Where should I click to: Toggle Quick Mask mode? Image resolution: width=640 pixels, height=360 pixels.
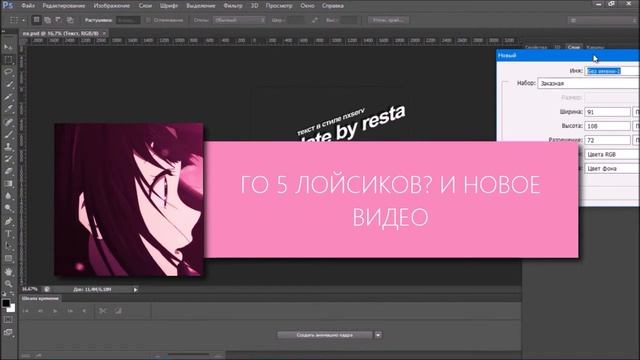pos(8,320)
